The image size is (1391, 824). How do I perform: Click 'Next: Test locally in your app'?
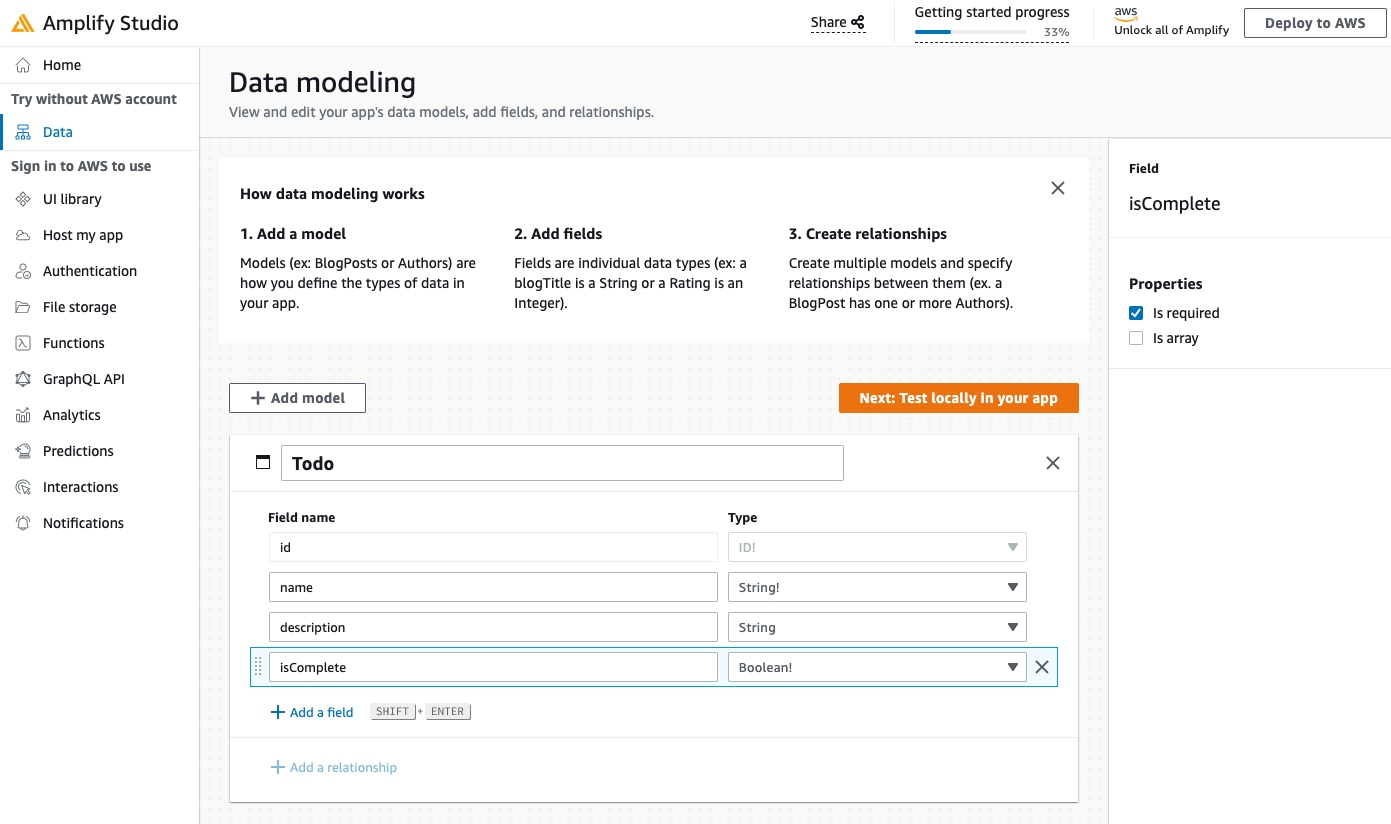pyautogui.click(x=958, y=398)
